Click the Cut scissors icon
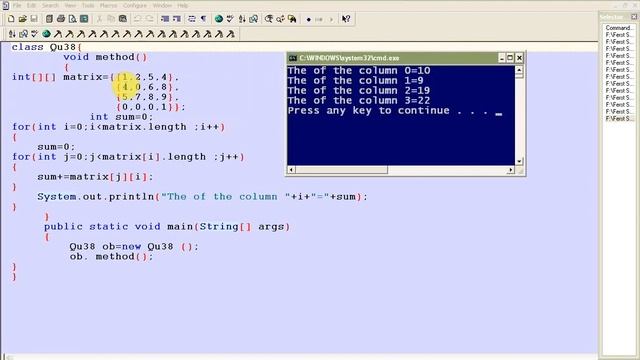Image resolution: width=640 pixels, height=360 pixels. click(99, 19)
